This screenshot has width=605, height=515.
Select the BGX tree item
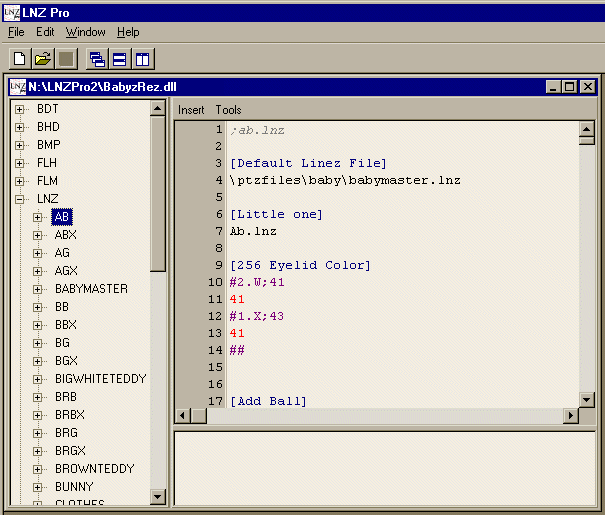tap(66, 361)
